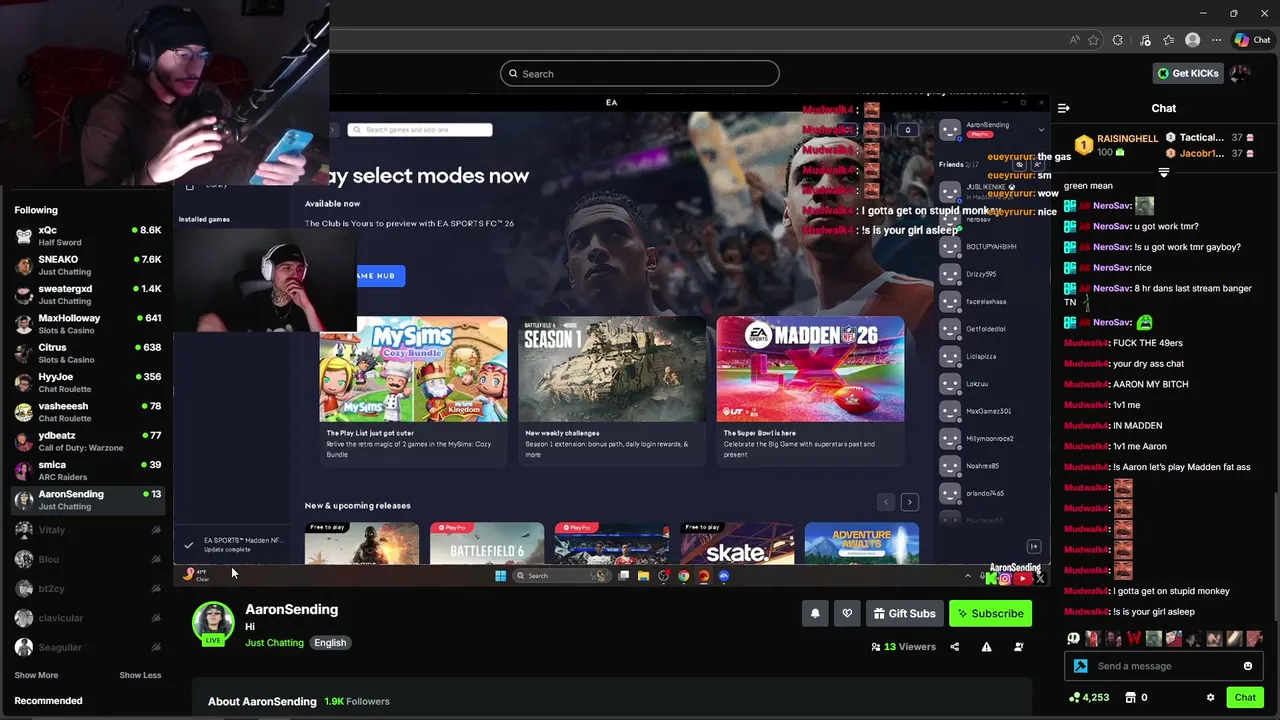
Task: Click Jacobr1... in the gift leaderboard
Action: pyautogui.click(x=1201, y=154)
